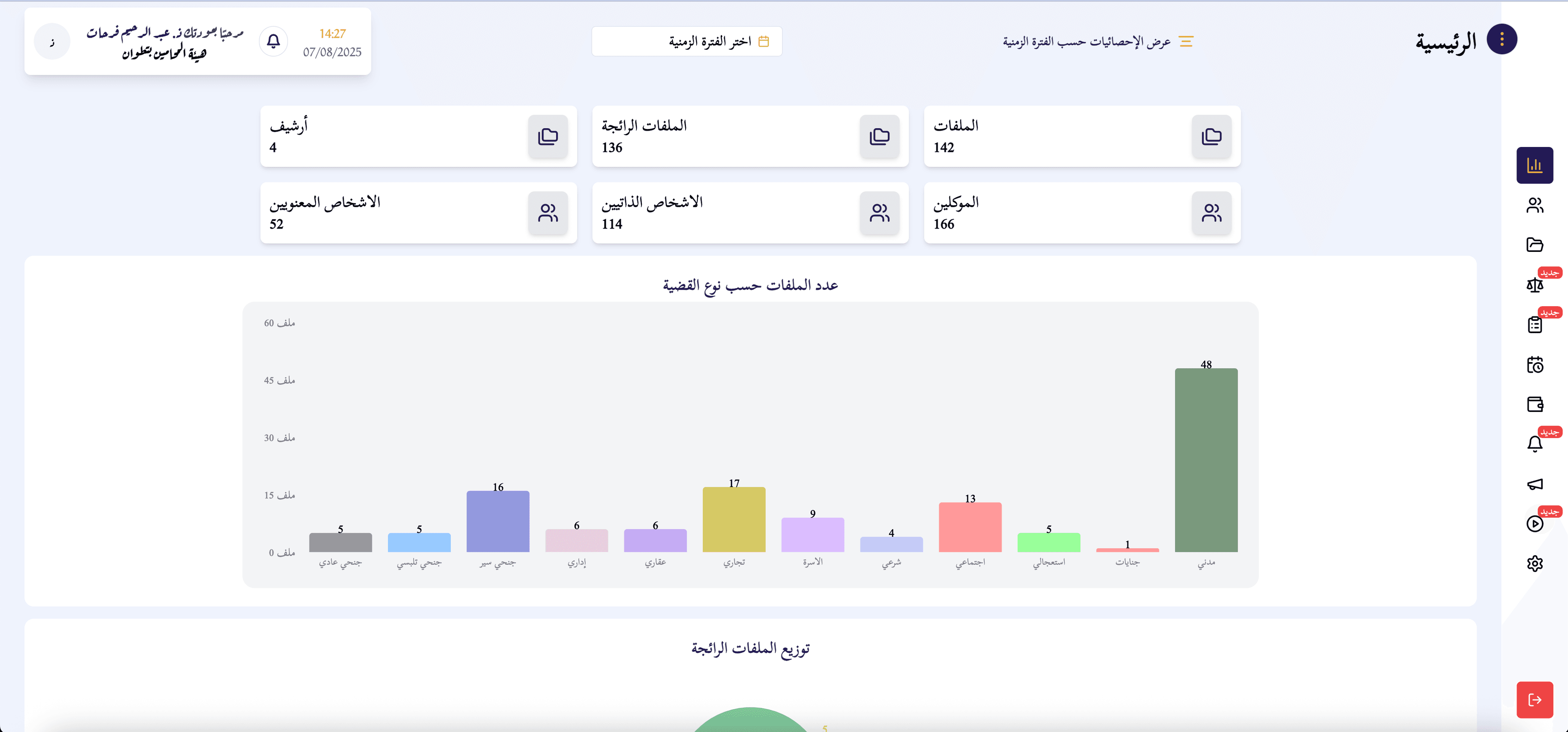Click the megaphone announcements icon in sidebar
Viewport: 1568px width, 732px height.
pos(1535,484)
